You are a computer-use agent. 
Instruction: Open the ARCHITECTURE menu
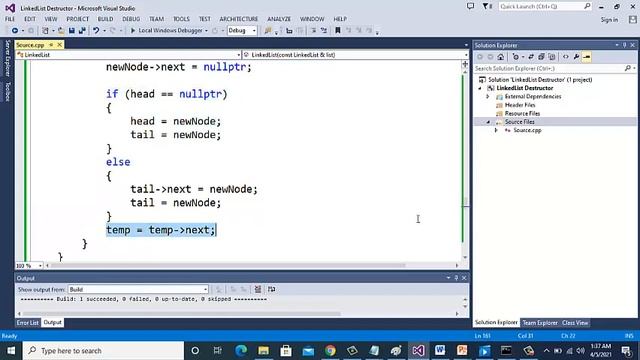click(239, 19)
